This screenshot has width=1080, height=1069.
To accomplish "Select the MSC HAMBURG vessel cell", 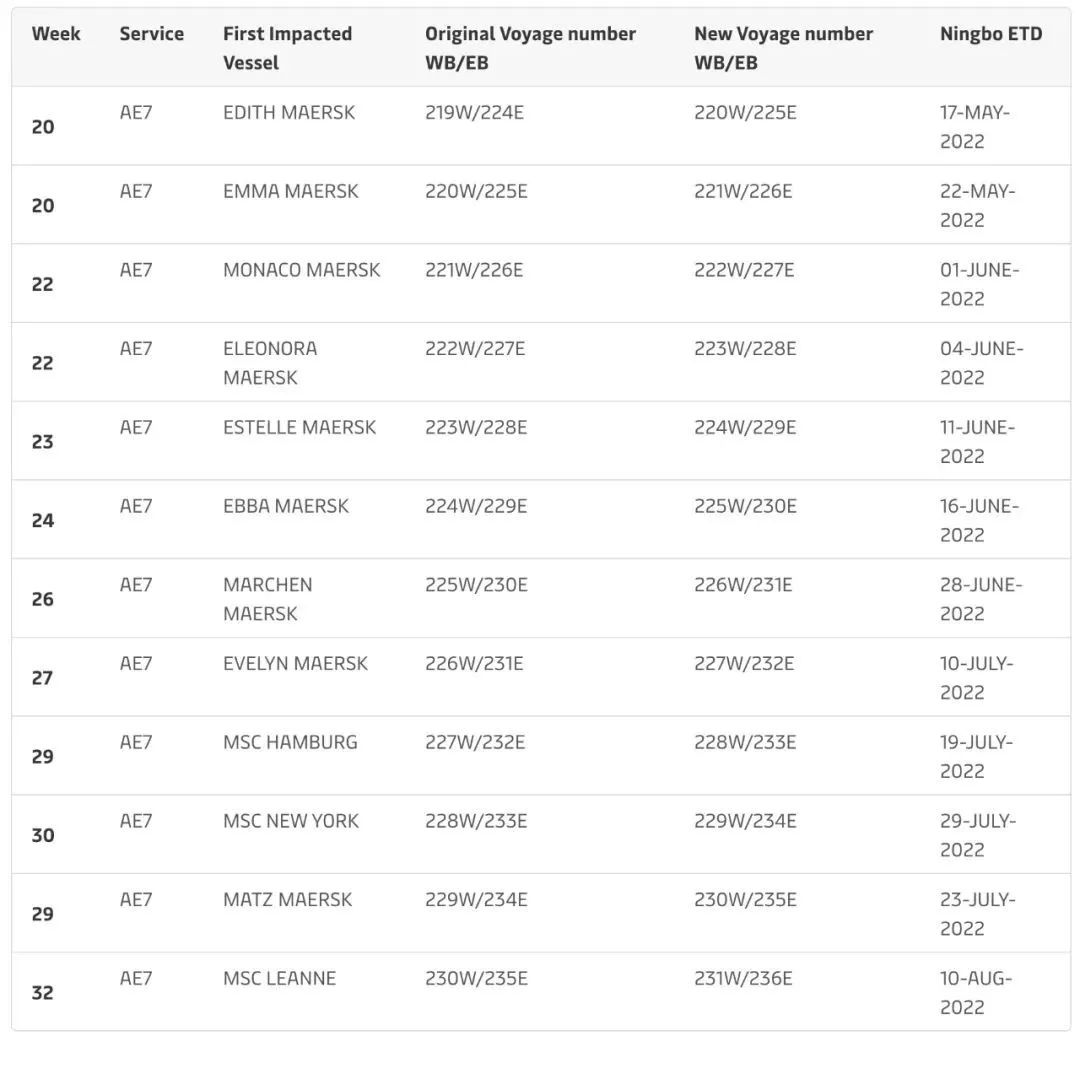I will [x=290, y=743].
